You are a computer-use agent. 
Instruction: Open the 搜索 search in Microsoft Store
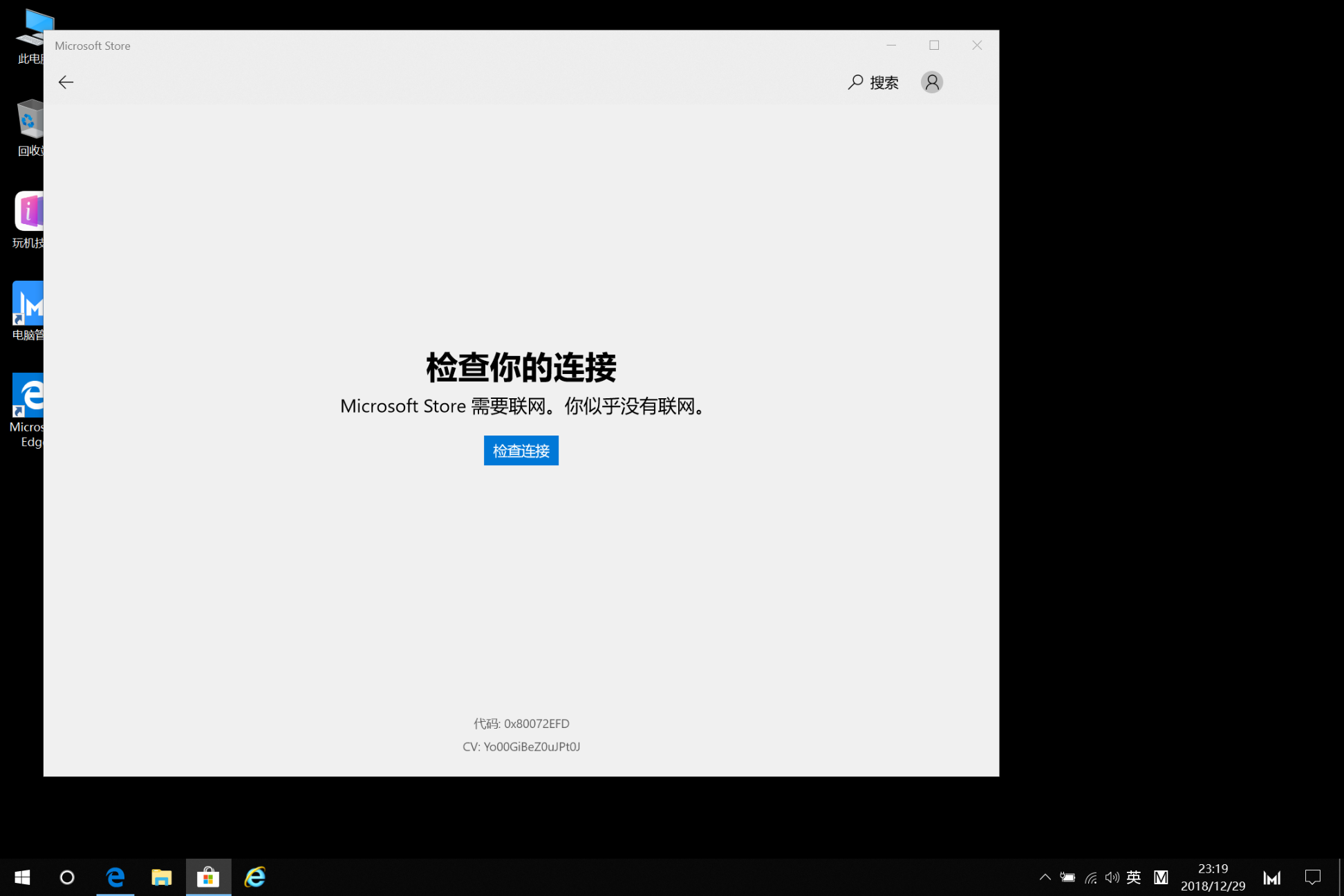[x=873, y=82]
